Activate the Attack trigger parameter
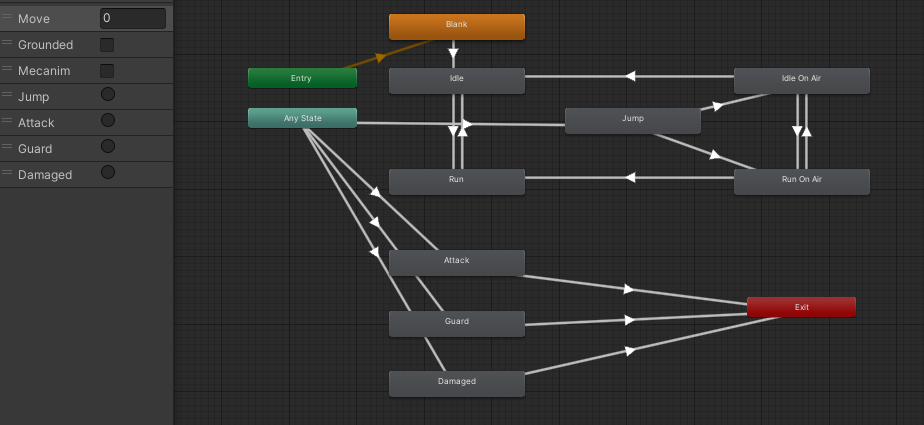Viewport: 924px width, 425px height. (108, 121)
